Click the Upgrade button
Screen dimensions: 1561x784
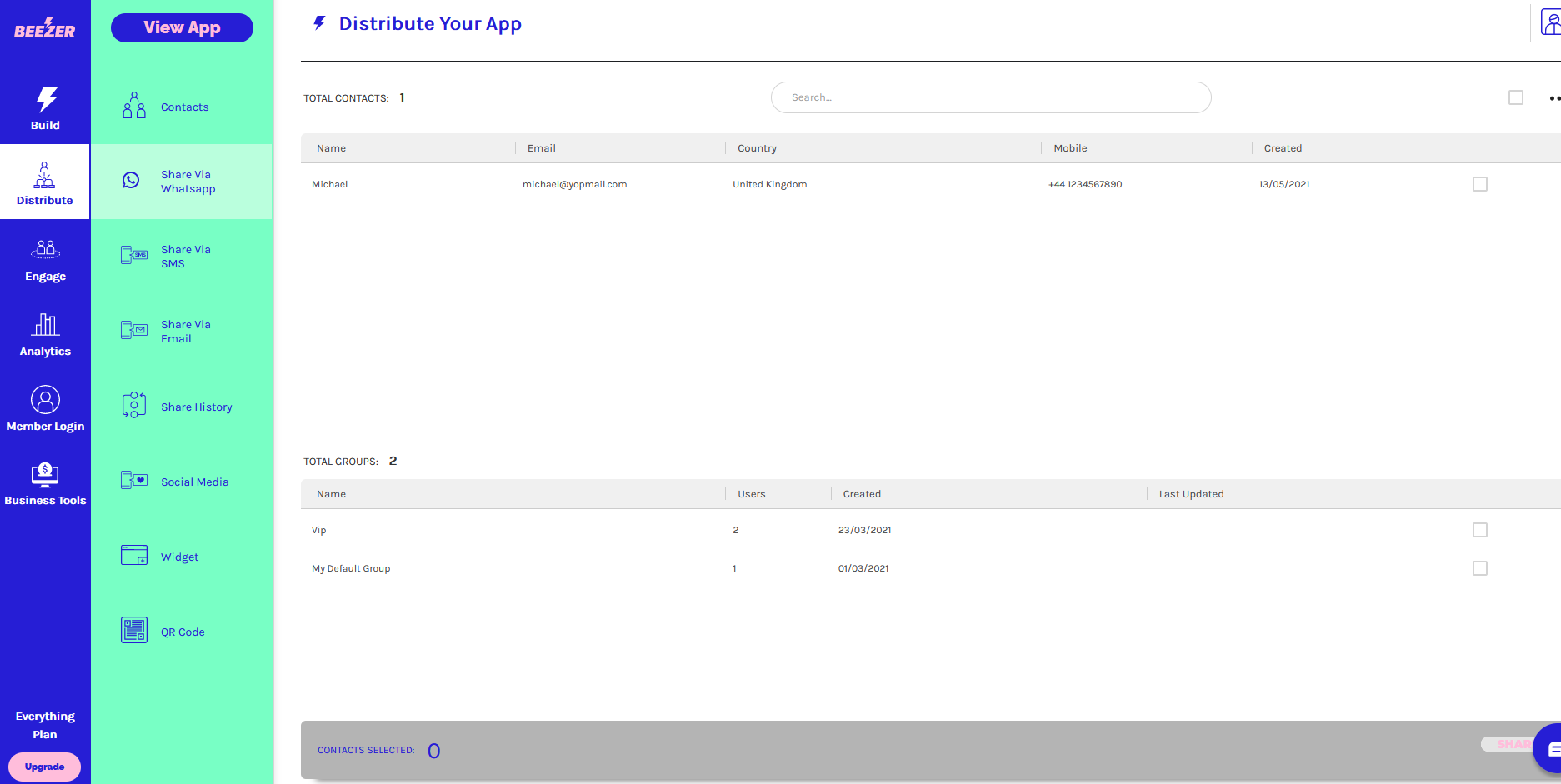(45, 767)
